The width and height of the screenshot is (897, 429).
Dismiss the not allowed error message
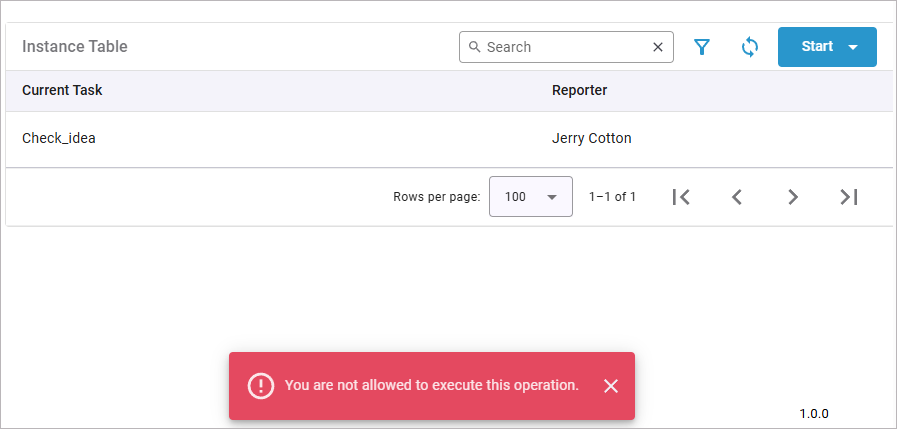(611, 386)
